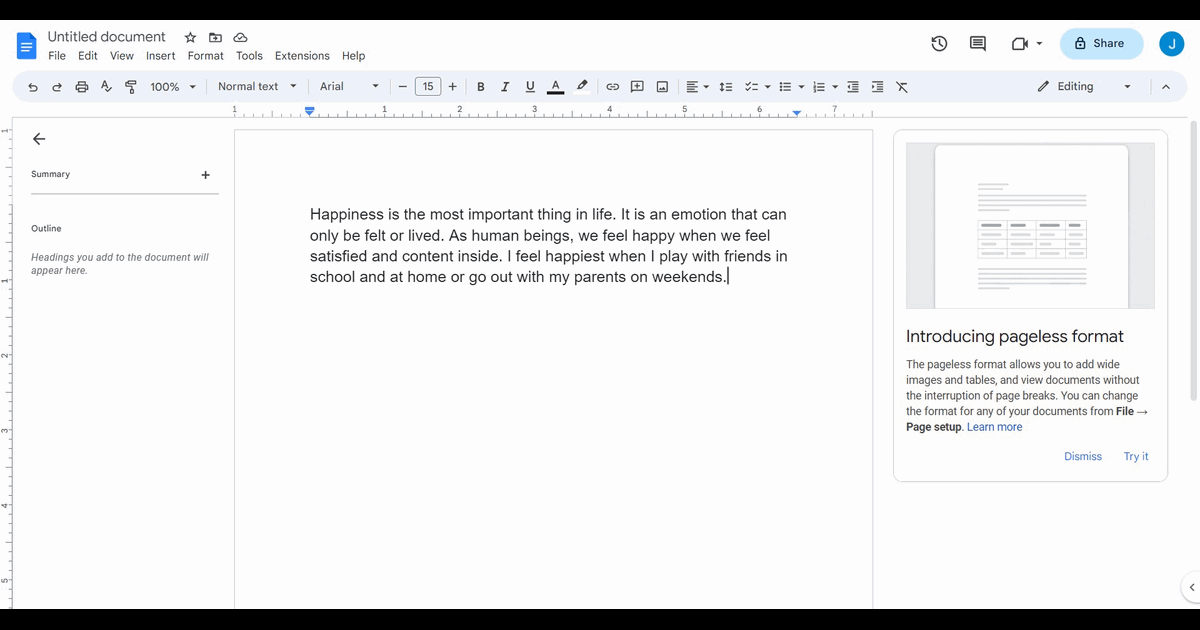Open the Normal text styles dropdown
The width and height of the screenshot is (1200, 630).
click(x=257, y=87)
